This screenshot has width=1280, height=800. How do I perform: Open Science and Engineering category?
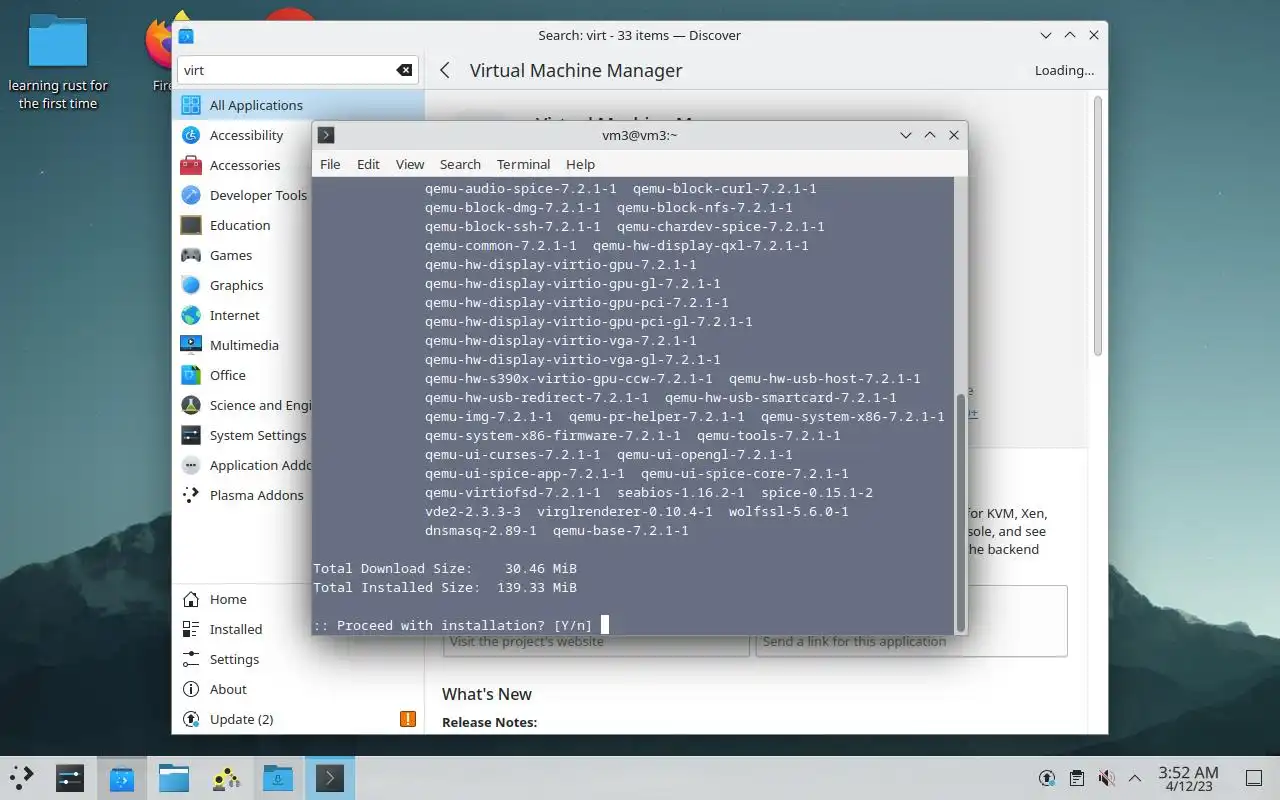(x=243, y=405)
